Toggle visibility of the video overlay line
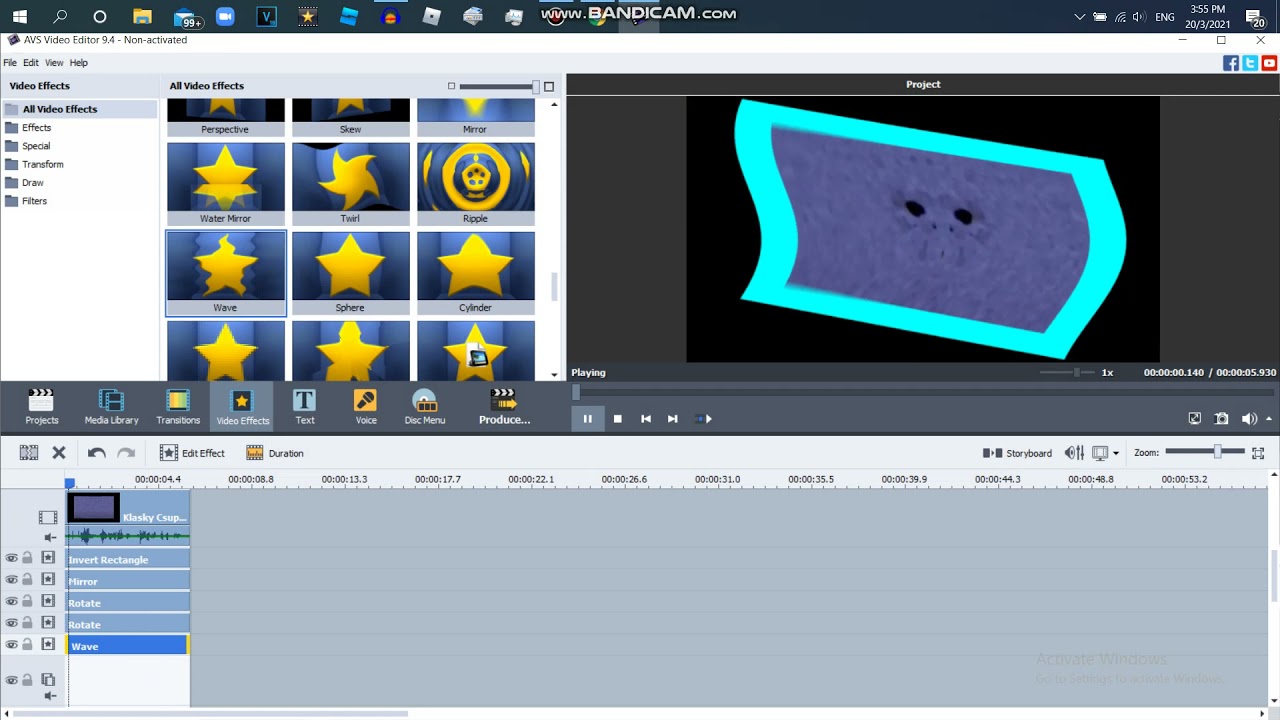The height and width of the screenshot is (720, 1280). tap(12, 680)
